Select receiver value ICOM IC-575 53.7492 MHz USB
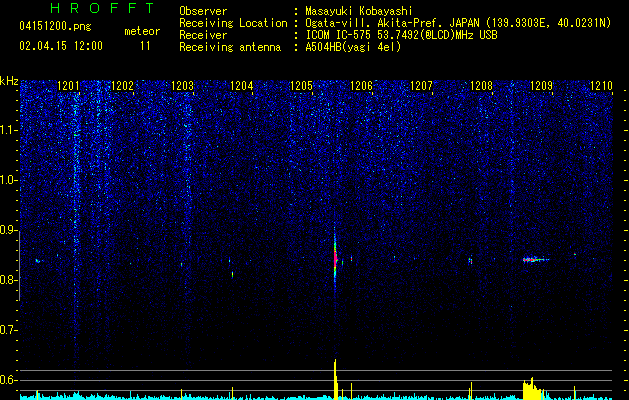Screen dimensions: 629x400 point(401,35)
